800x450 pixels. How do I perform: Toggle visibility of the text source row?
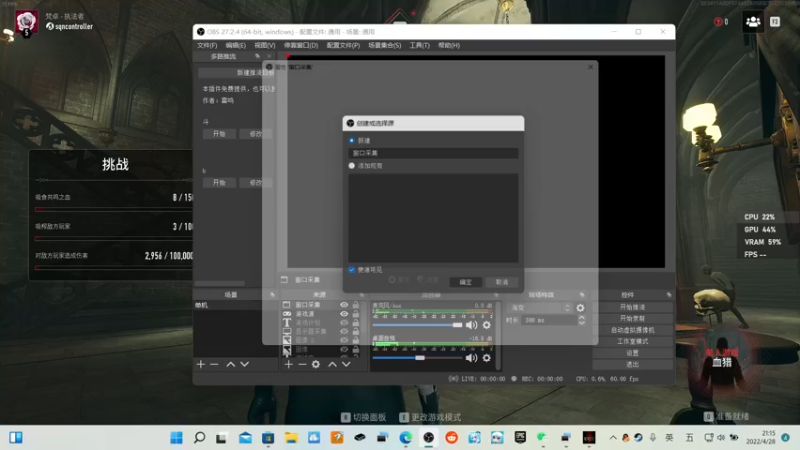click(344, 322)
